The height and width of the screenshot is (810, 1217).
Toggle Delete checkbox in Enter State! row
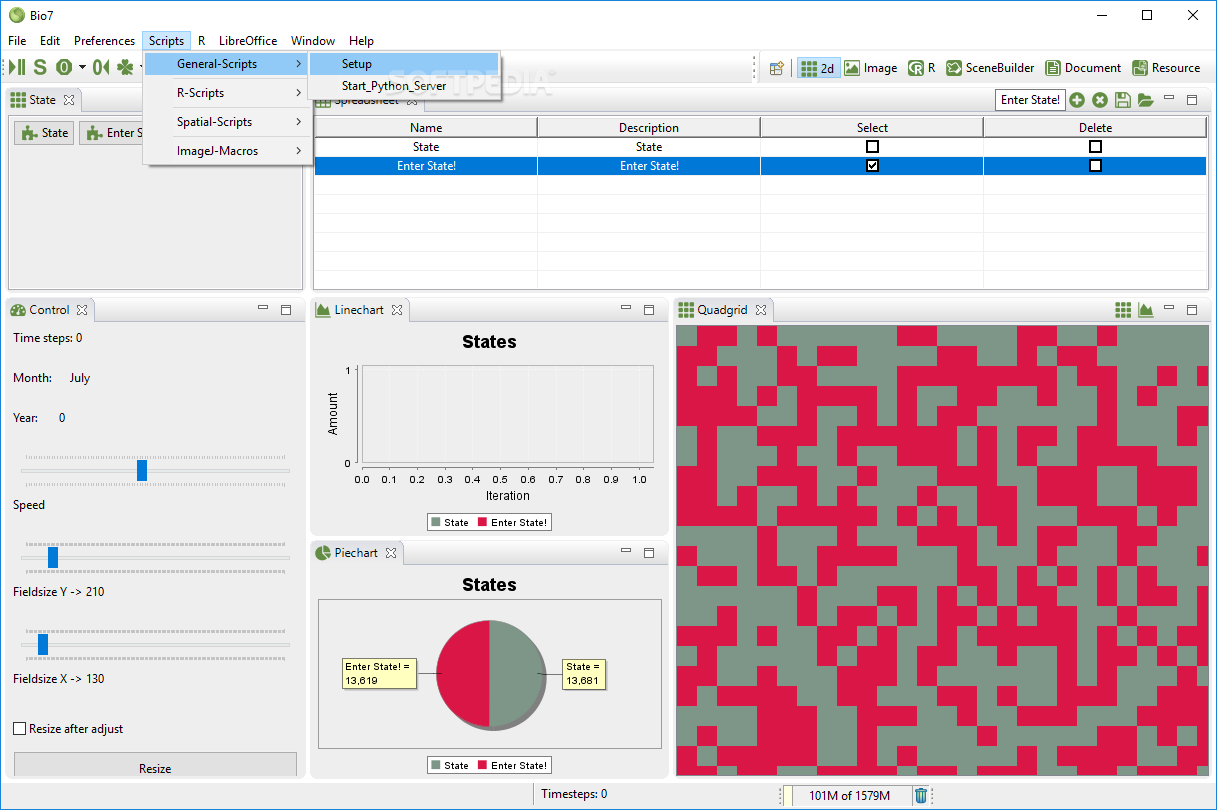(x=1095, y=166)
